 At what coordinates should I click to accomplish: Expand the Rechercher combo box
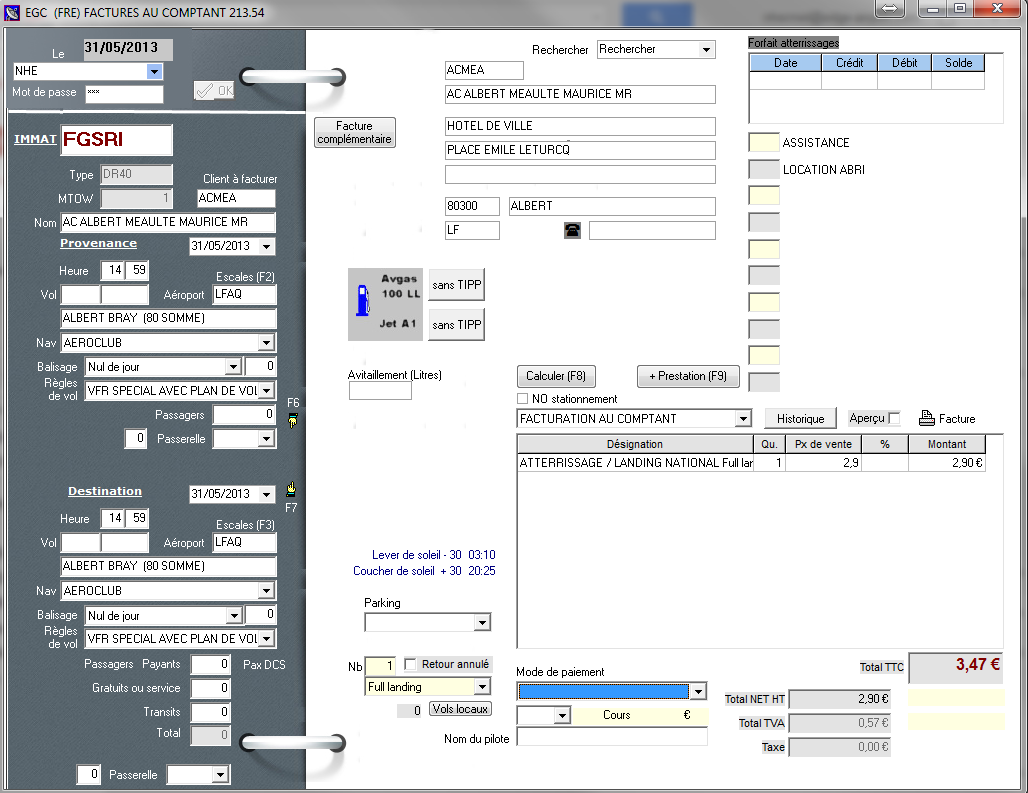pos(706,50)
